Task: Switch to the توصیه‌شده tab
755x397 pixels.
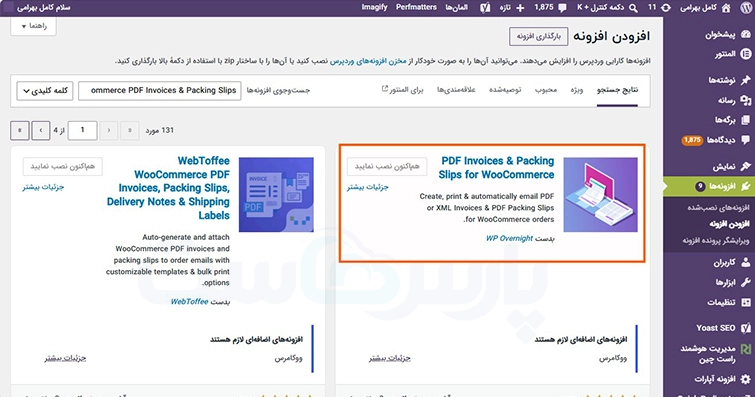Action: pos(505,90)
